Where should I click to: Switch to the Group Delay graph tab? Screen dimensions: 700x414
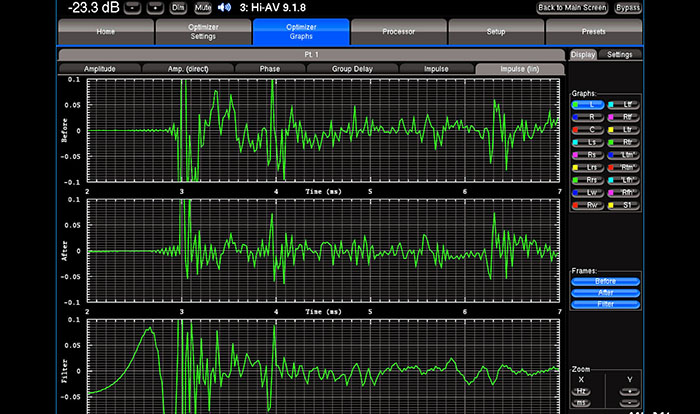pos(352,69)
